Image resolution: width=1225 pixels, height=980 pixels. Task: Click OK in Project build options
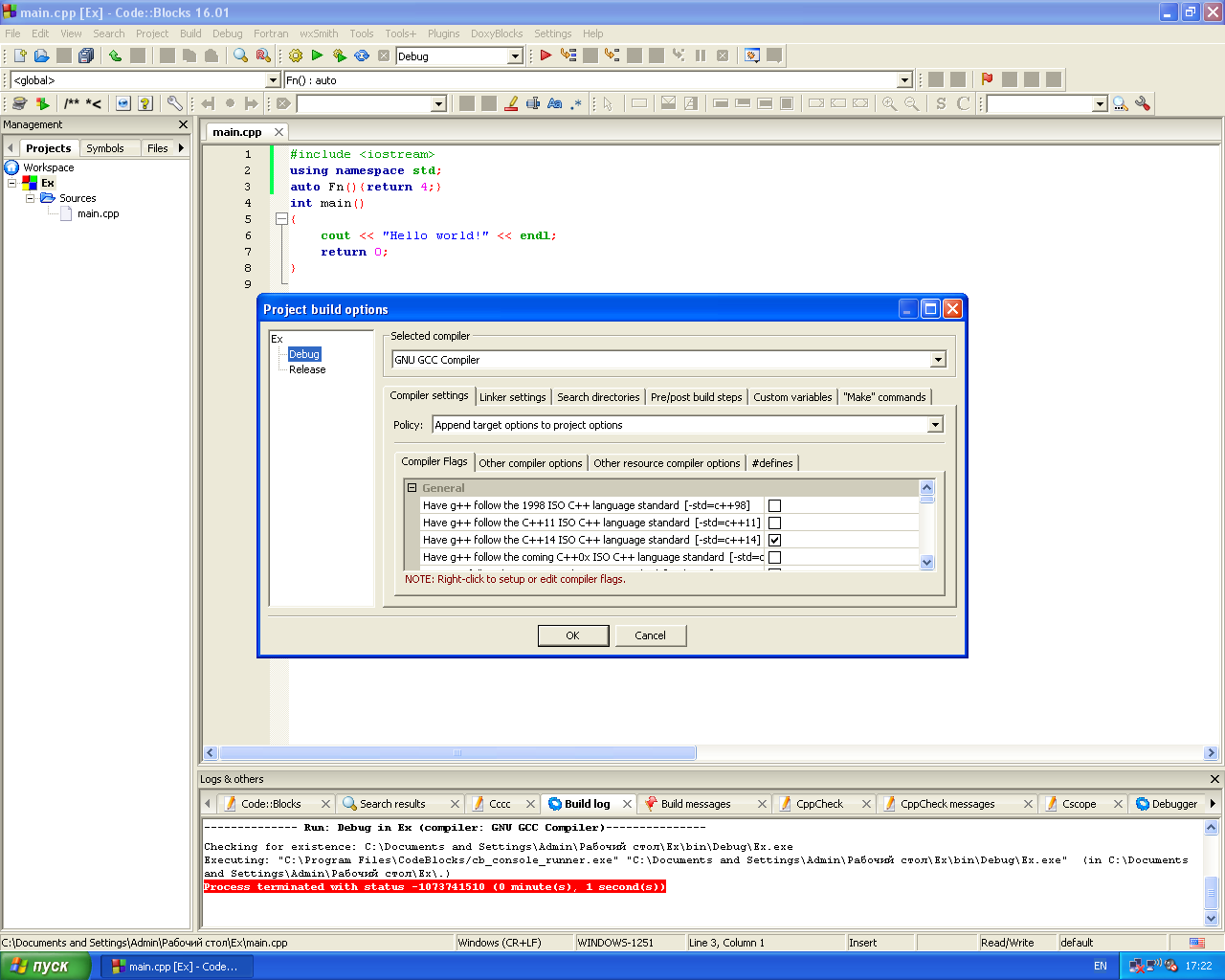click(x=572, y=635)
